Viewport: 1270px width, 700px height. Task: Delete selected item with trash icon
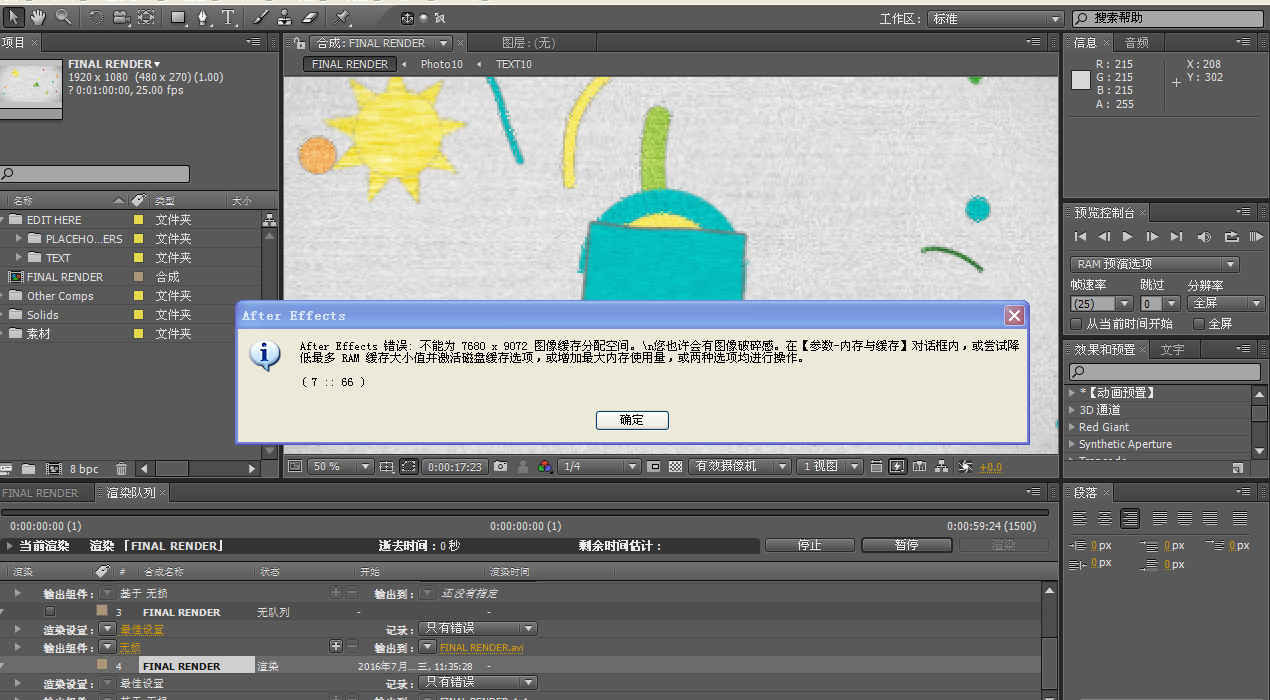[x=121, y=468]
